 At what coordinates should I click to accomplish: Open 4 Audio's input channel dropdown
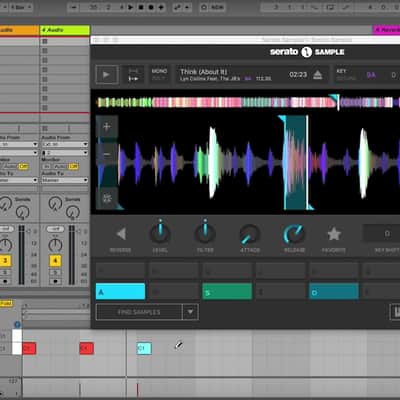point(65,153)
